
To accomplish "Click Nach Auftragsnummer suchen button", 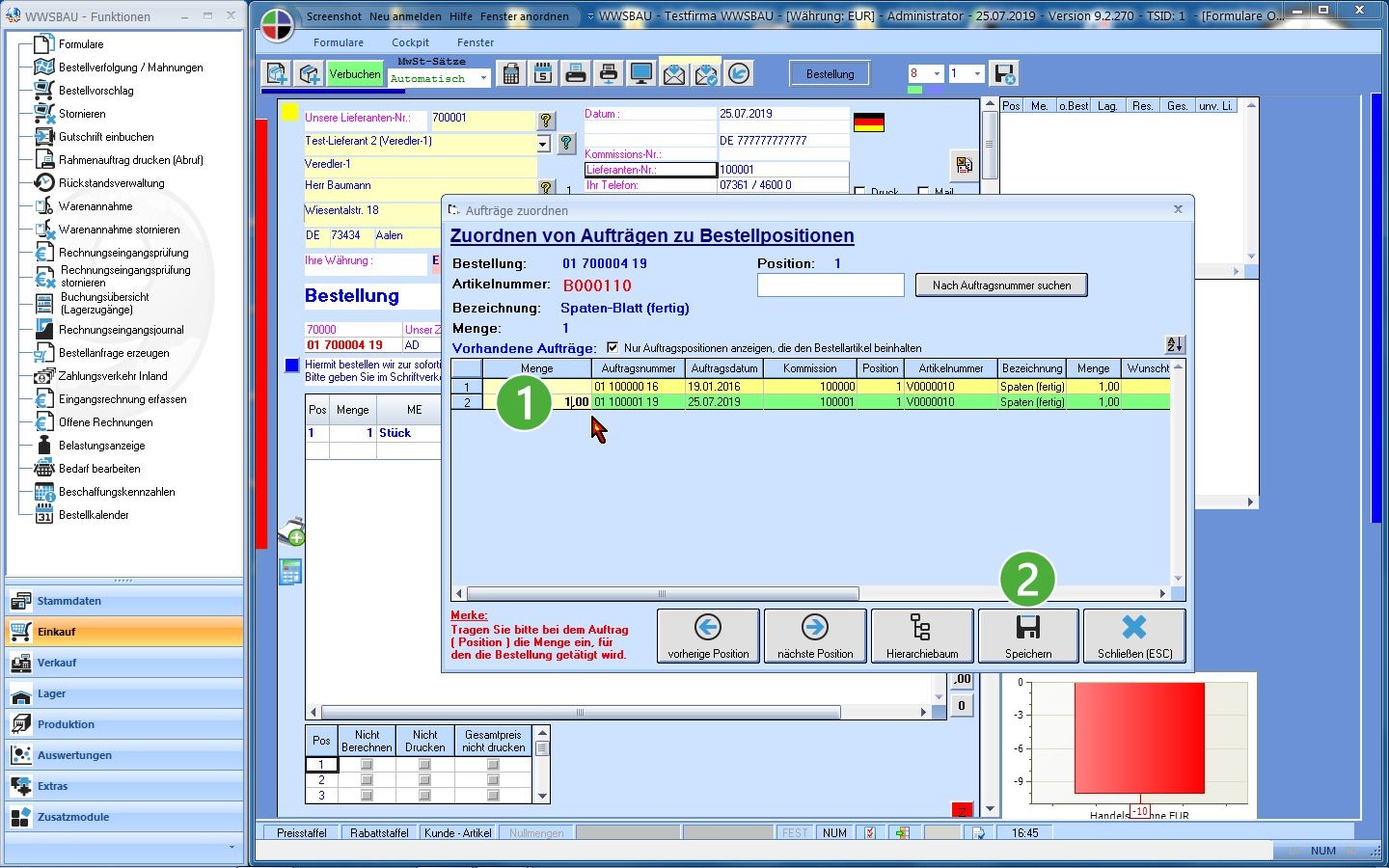I will pos(1001,285).
